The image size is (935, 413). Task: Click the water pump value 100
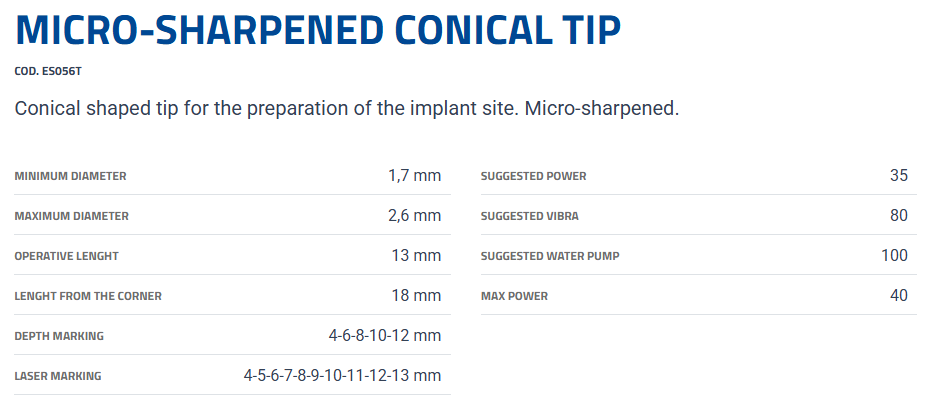tap(894, 256)
